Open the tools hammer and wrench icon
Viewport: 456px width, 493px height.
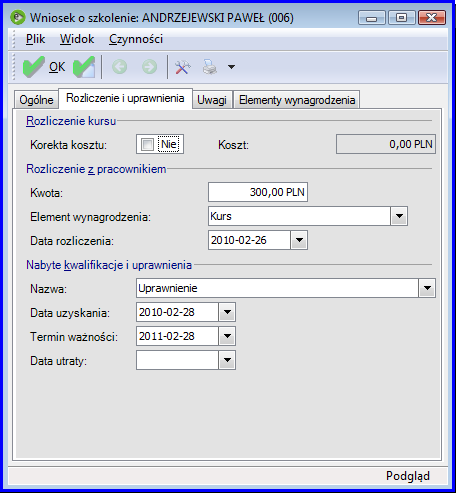[x=183, y=67]
